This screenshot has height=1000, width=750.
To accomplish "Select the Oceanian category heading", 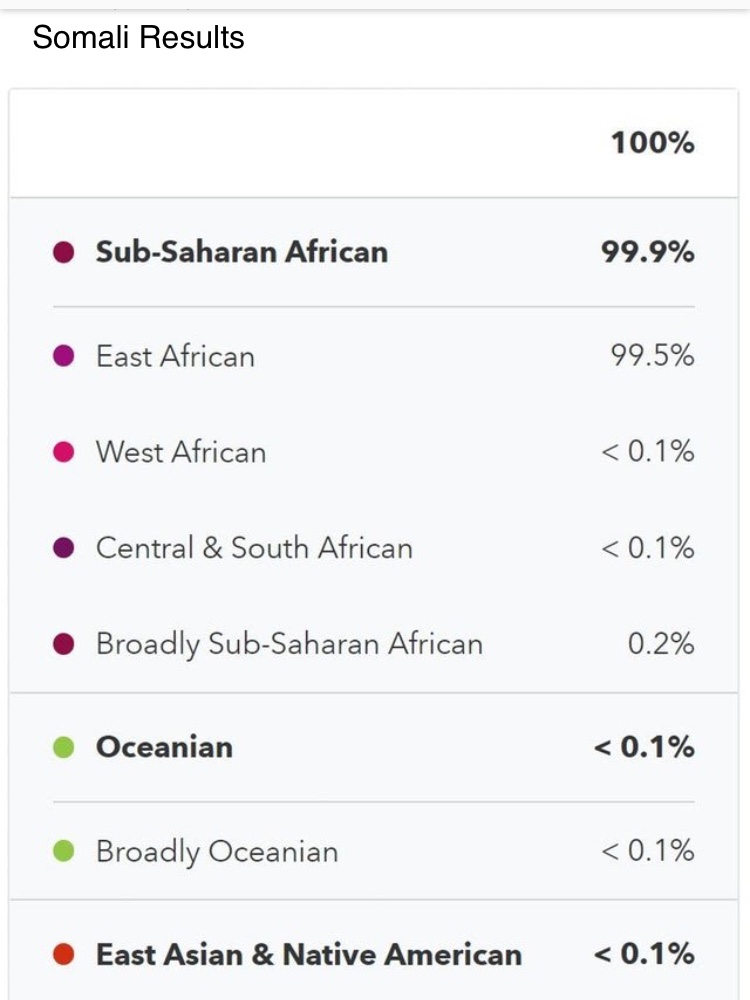I will click(165, 747).
